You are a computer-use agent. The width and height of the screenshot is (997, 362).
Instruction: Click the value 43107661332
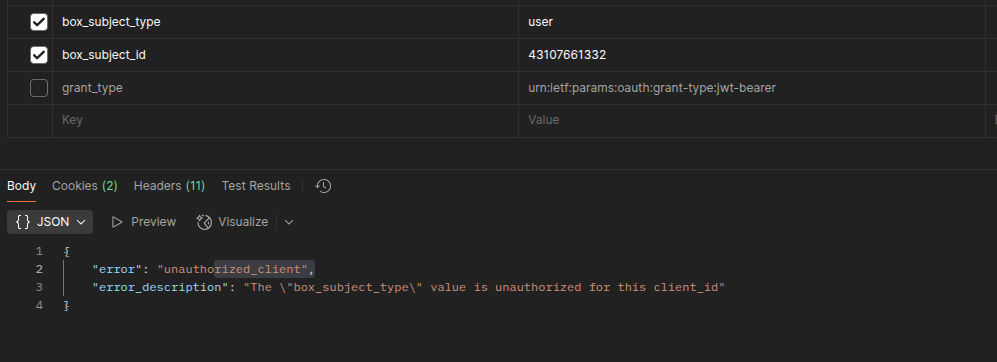tap(567, 55)
